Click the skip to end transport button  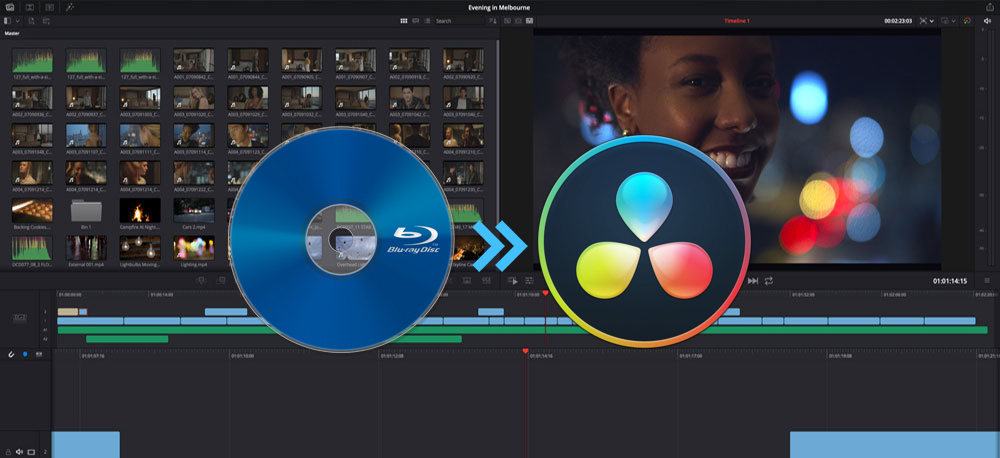tap(753, 281)
